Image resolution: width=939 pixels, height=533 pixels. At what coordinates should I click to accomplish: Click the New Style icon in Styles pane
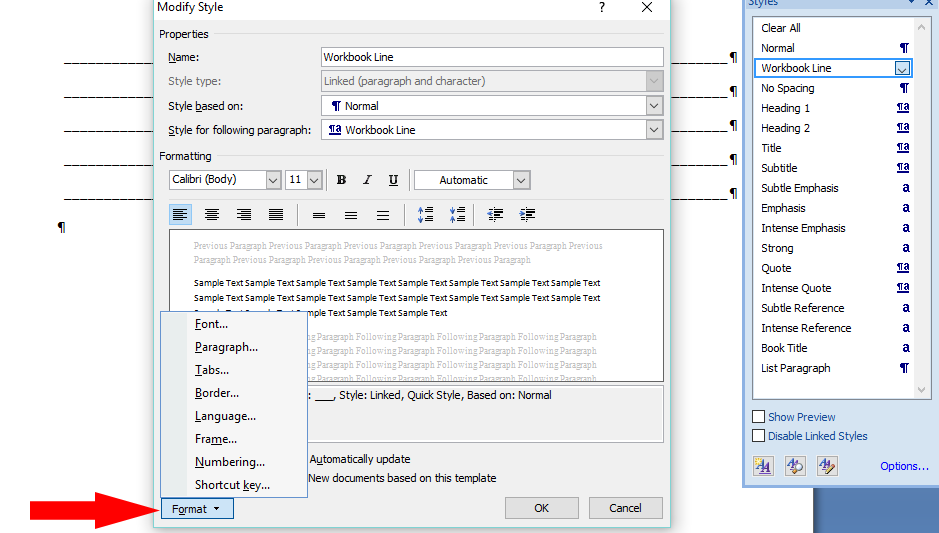point(763,465)
